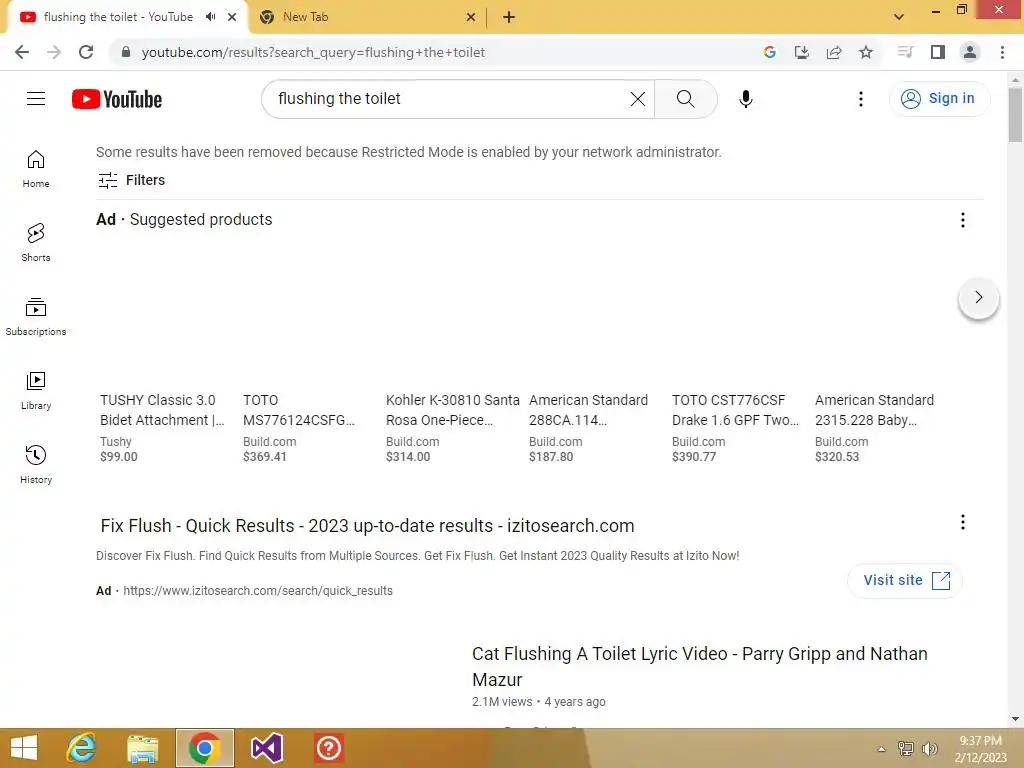Click the install/download page icon
This screenshot has width=1024, height=768.
click(x=802, y=52)
